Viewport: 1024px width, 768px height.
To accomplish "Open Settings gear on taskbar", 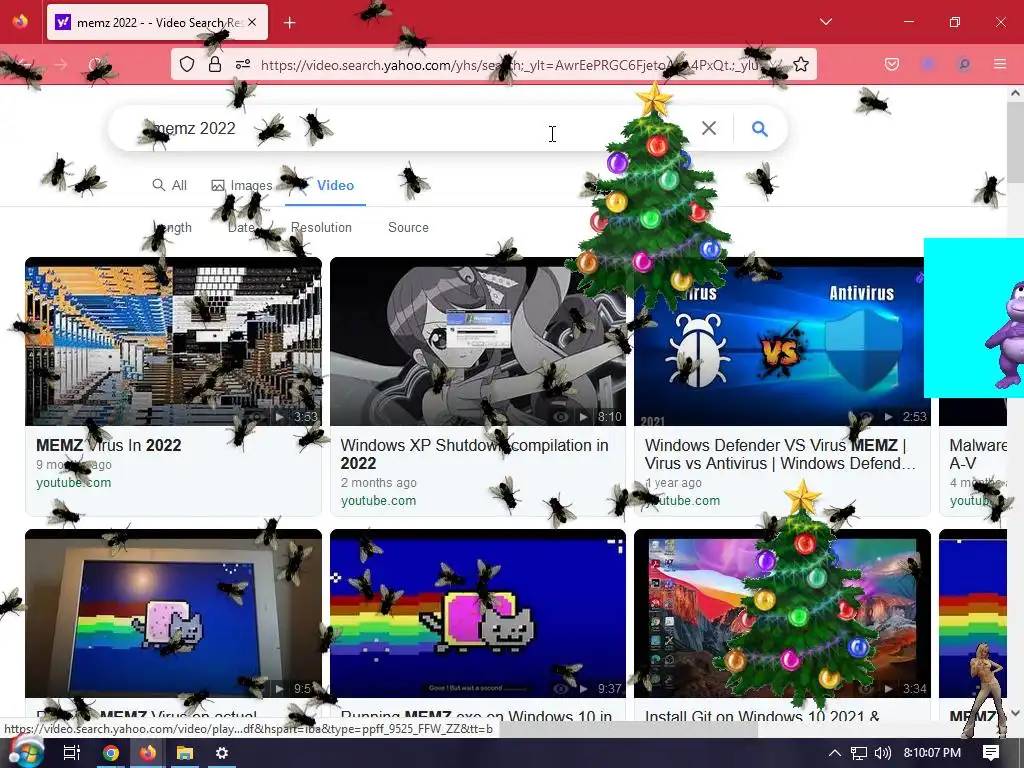I will (x=222, y=753).
